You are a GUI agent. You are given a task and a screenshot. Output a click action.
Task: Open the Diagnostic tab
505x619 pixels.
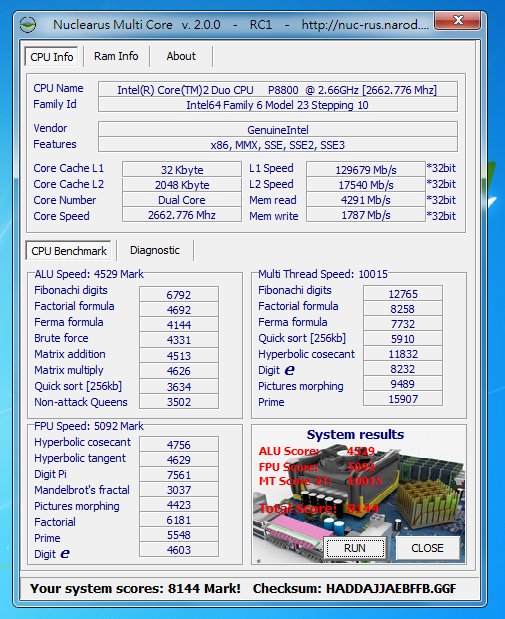tap(155, 250)
